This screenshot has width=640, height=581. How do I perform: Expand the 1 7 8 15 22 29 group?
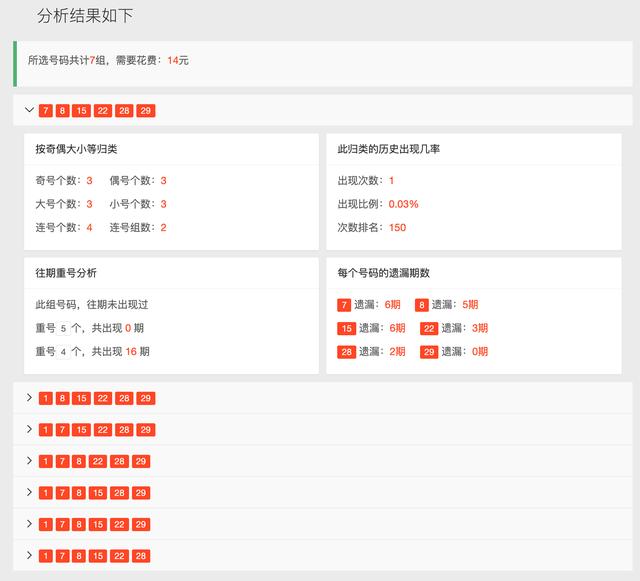click(30, 524)
